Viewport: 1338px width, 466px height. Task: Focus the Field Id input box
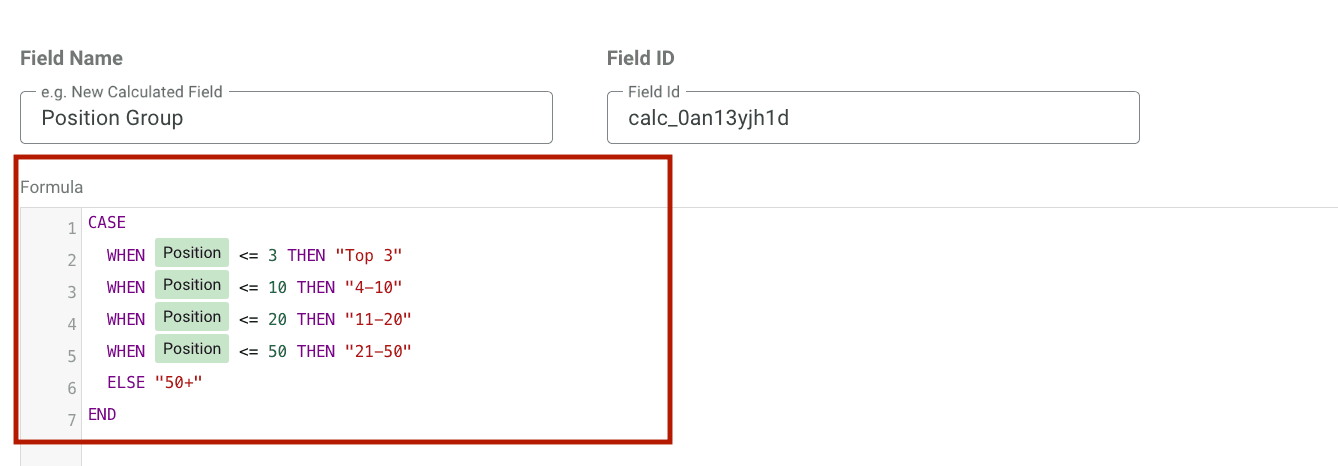point(872,118)
